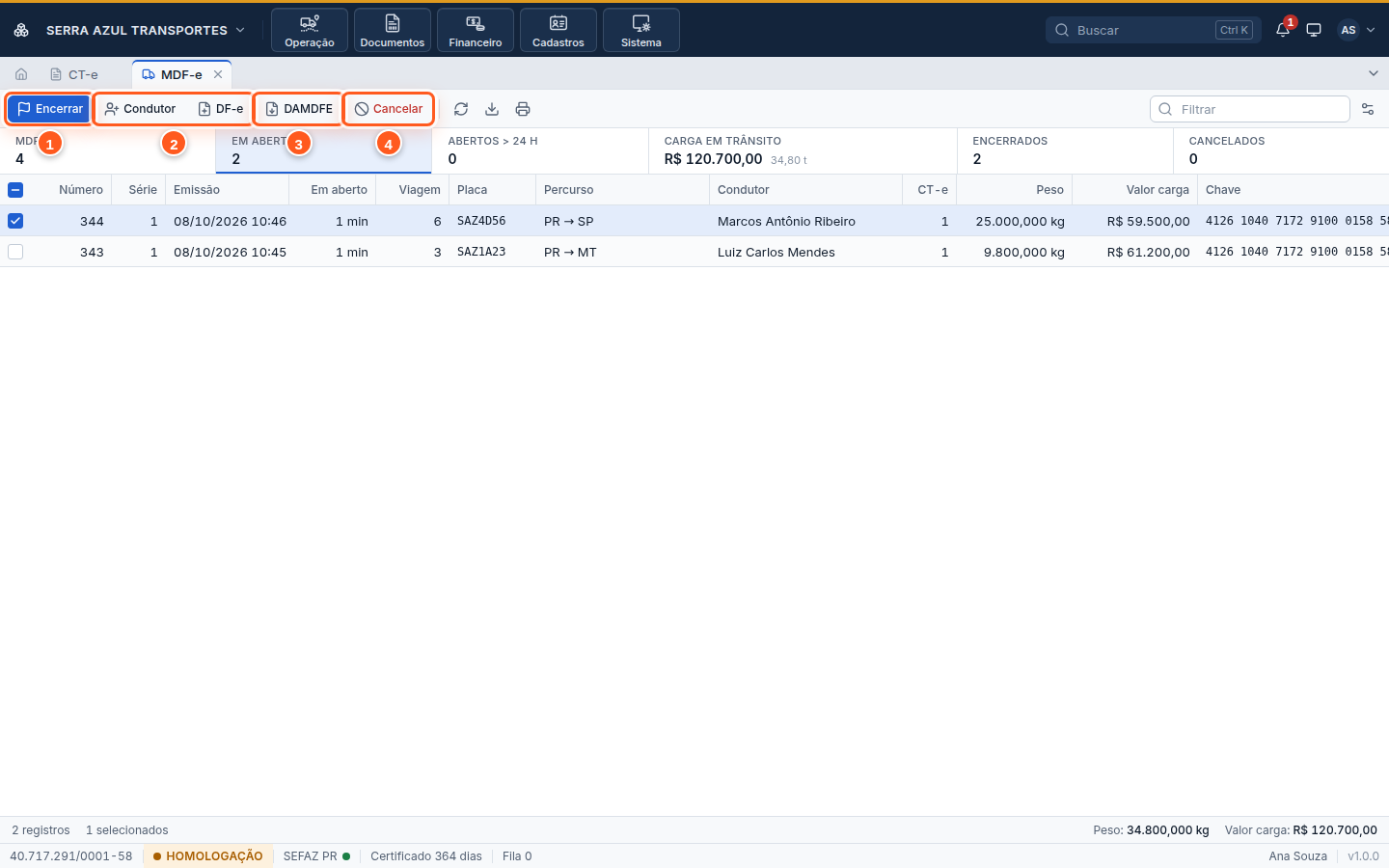Open the Cadastros module

click(x=558, y=30)
